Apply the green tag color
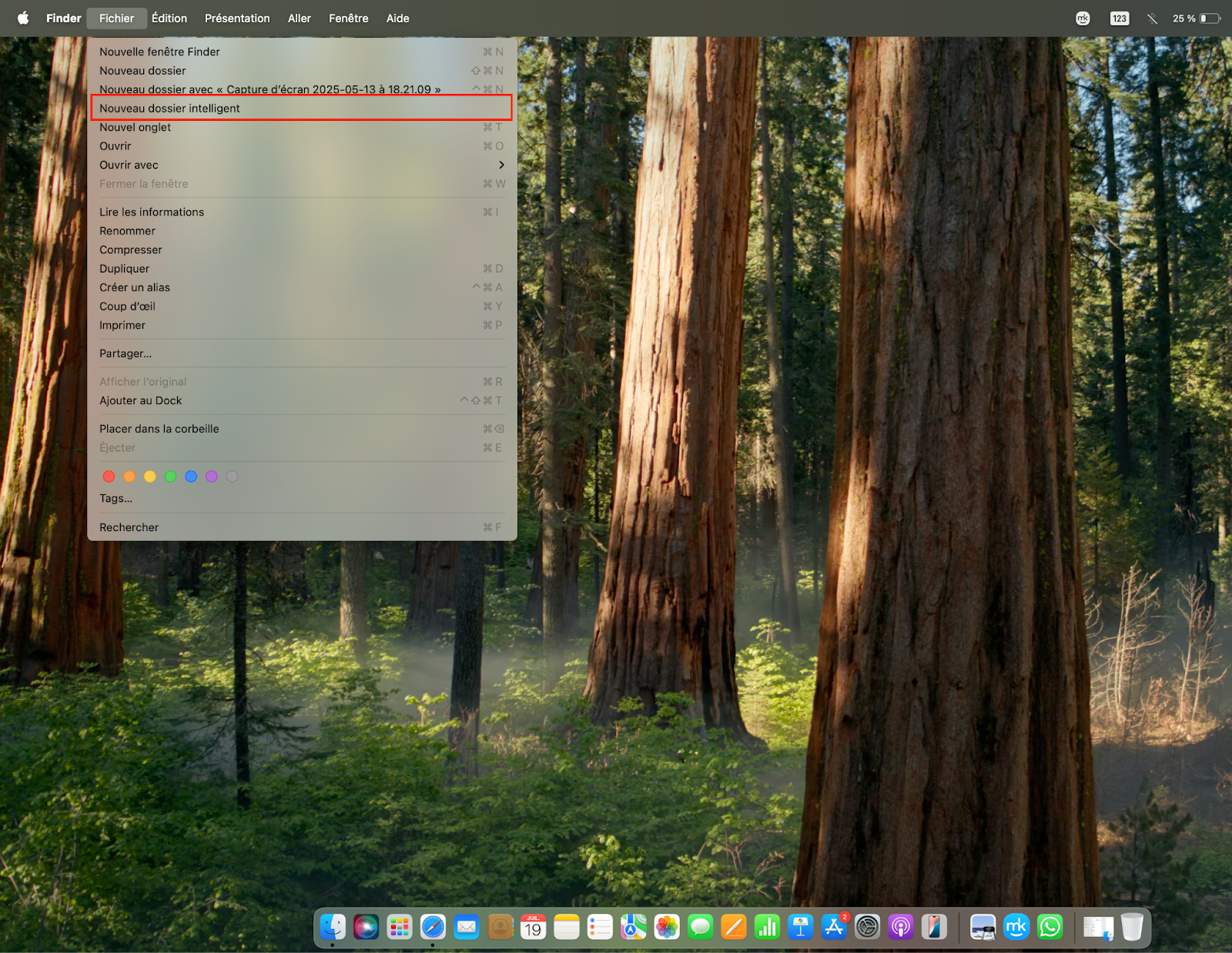 (x=170, y=476)
